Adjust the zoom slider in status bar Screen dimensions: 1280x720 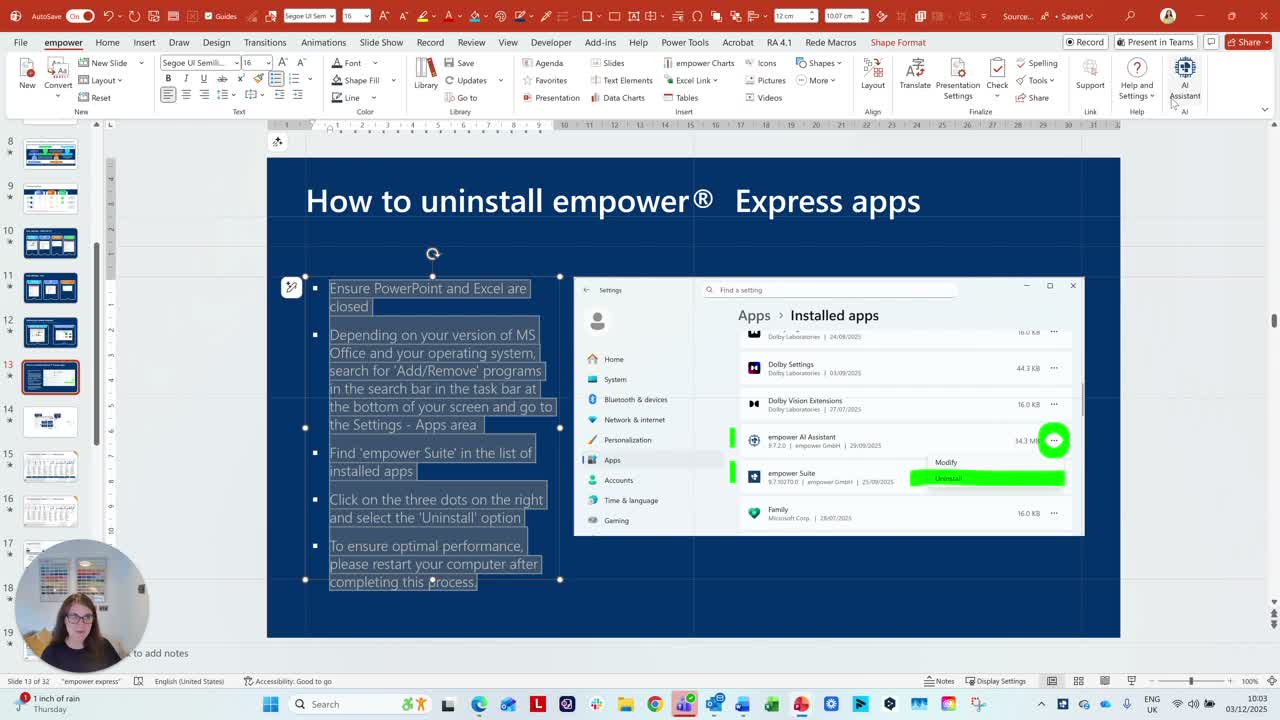(x=1190, y=681)
